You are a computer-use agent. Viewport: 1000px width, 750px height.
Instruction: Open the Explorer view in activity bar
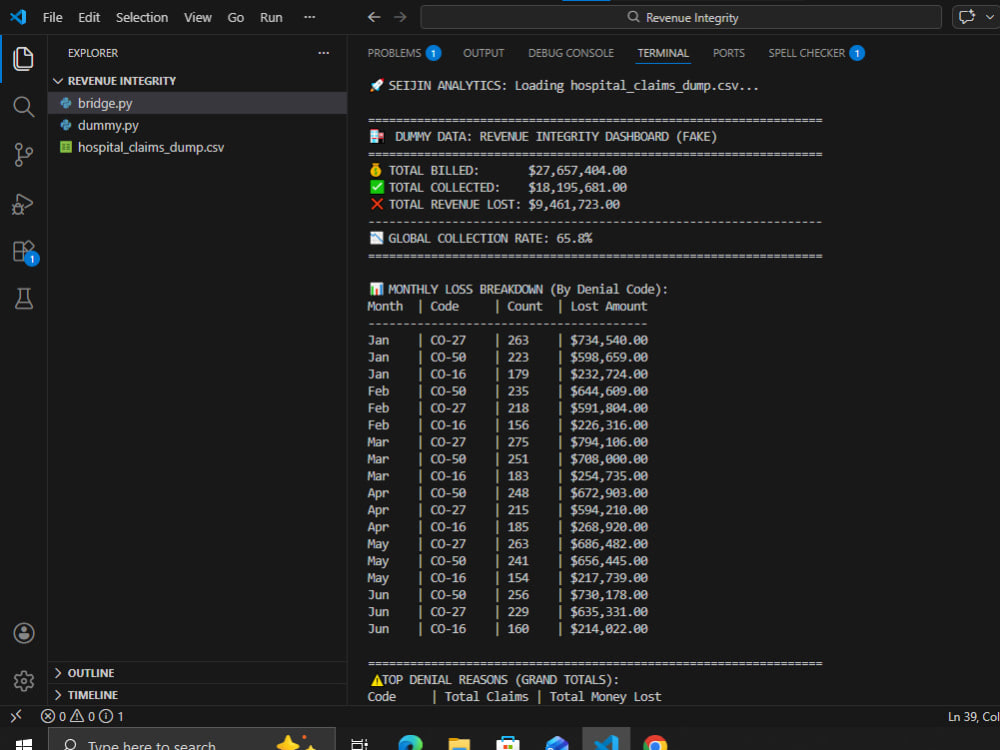[24, 59]
